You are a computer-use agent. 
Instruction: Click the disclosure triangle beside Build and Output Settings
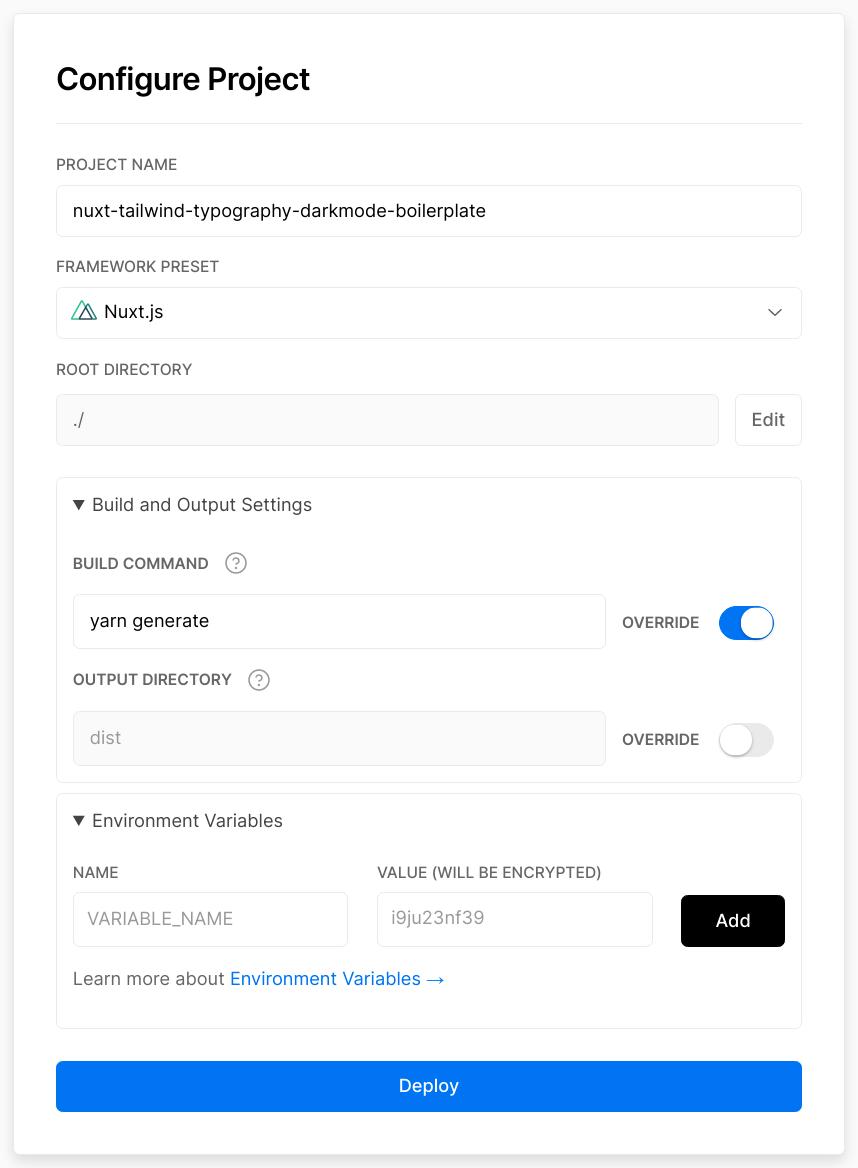point(79,504)
